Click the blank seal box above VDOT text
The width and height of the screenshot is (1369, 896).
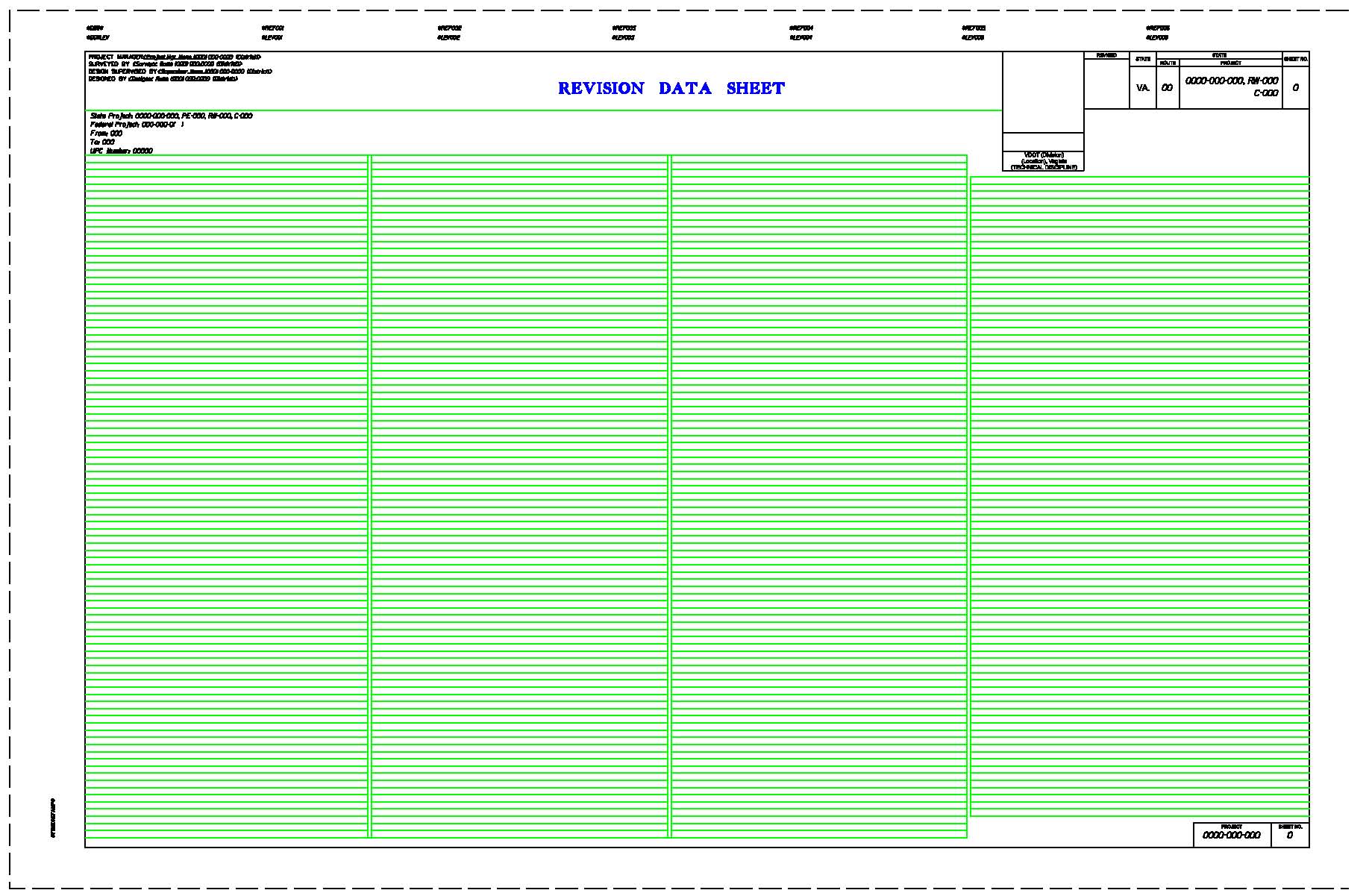1042,92
